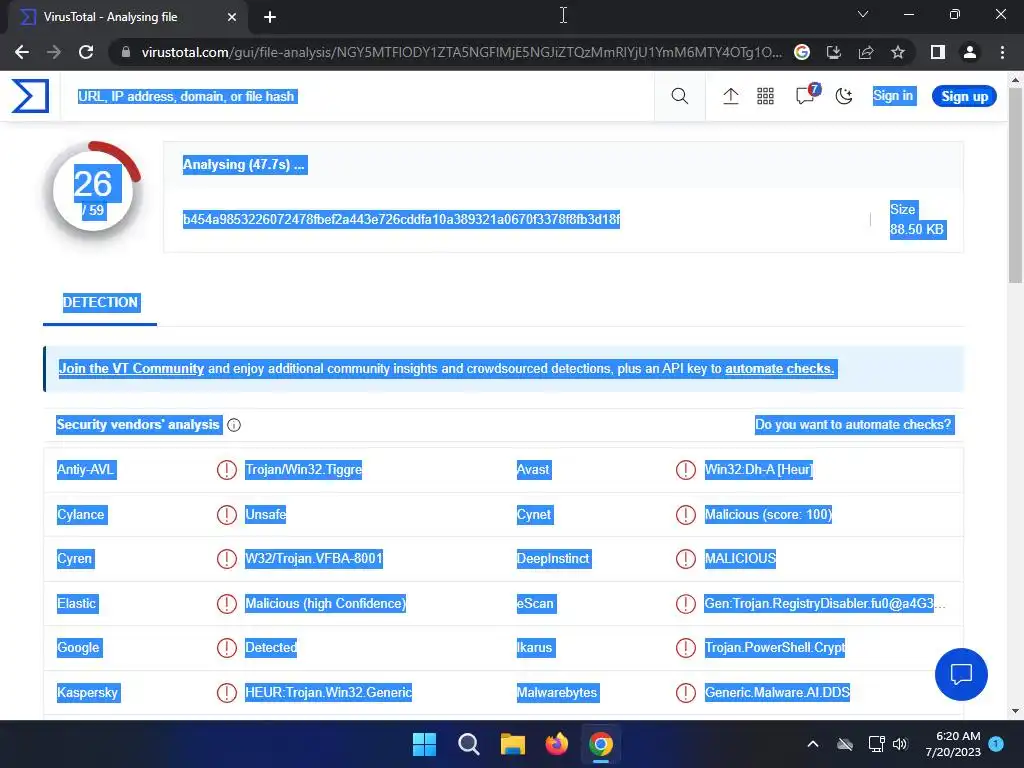Click the upload file arrow icon

click(730, 96)
